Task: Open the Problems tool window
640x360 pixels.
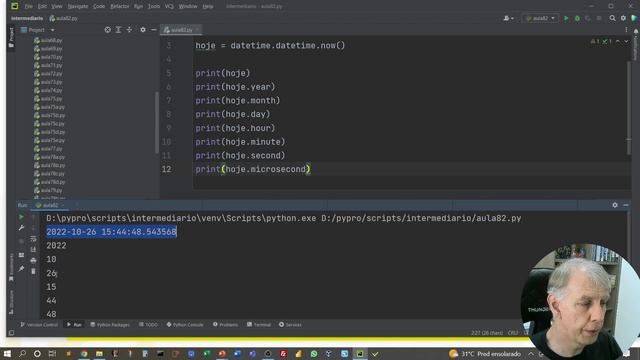Action: 225,325
